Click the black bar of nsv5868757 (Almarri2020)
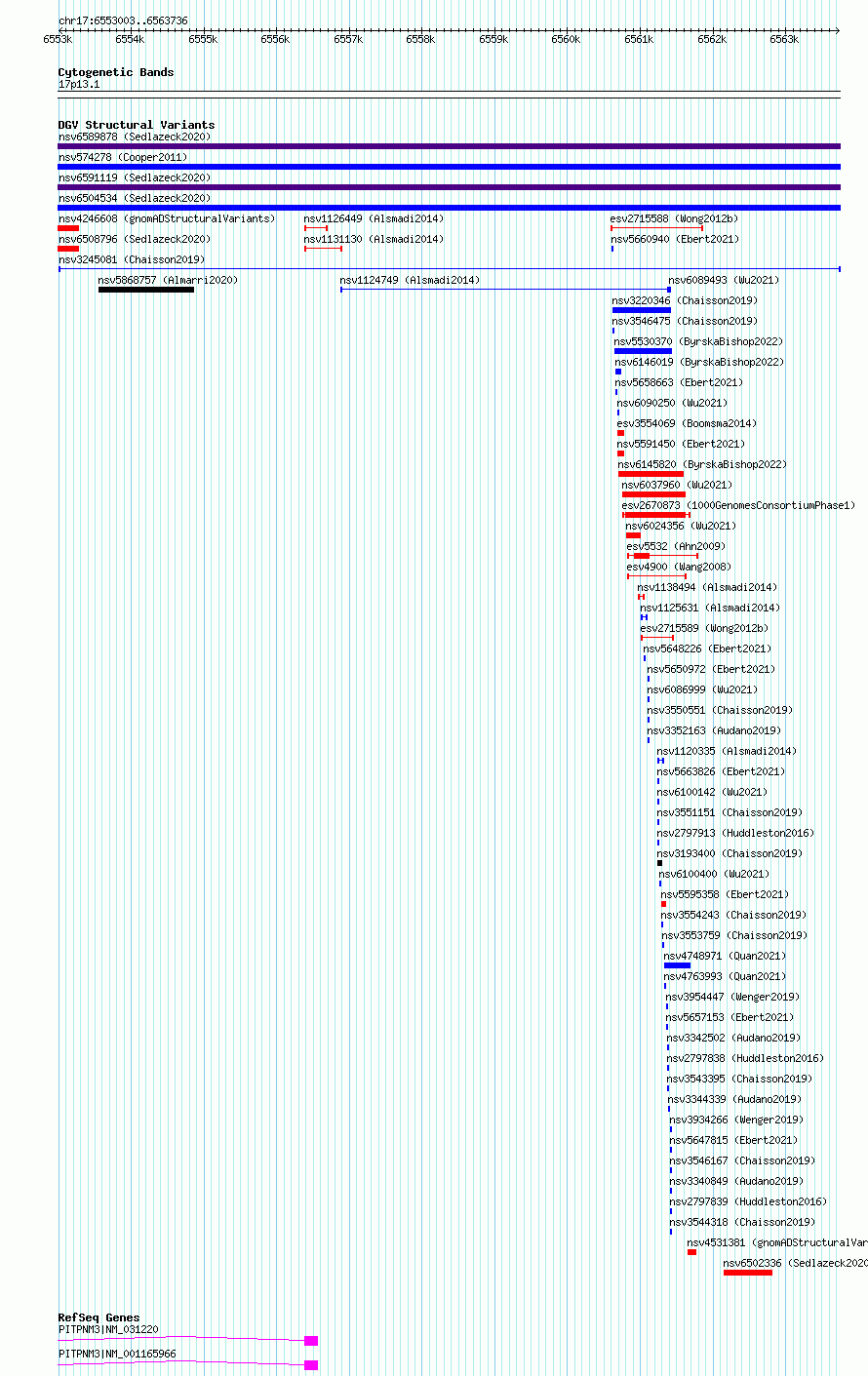Viewport: 868px width, 1376px height. [146, 290]
